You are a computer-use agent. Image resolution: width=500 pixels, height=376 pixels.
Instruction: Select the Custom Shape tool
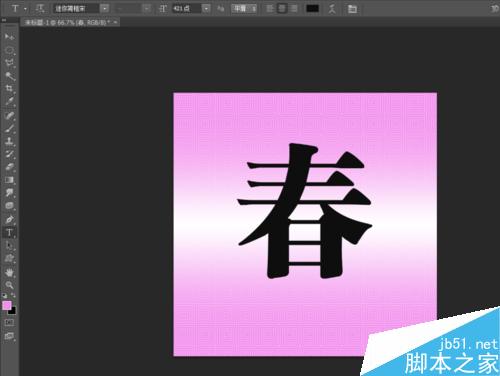(x=9, y=258)
